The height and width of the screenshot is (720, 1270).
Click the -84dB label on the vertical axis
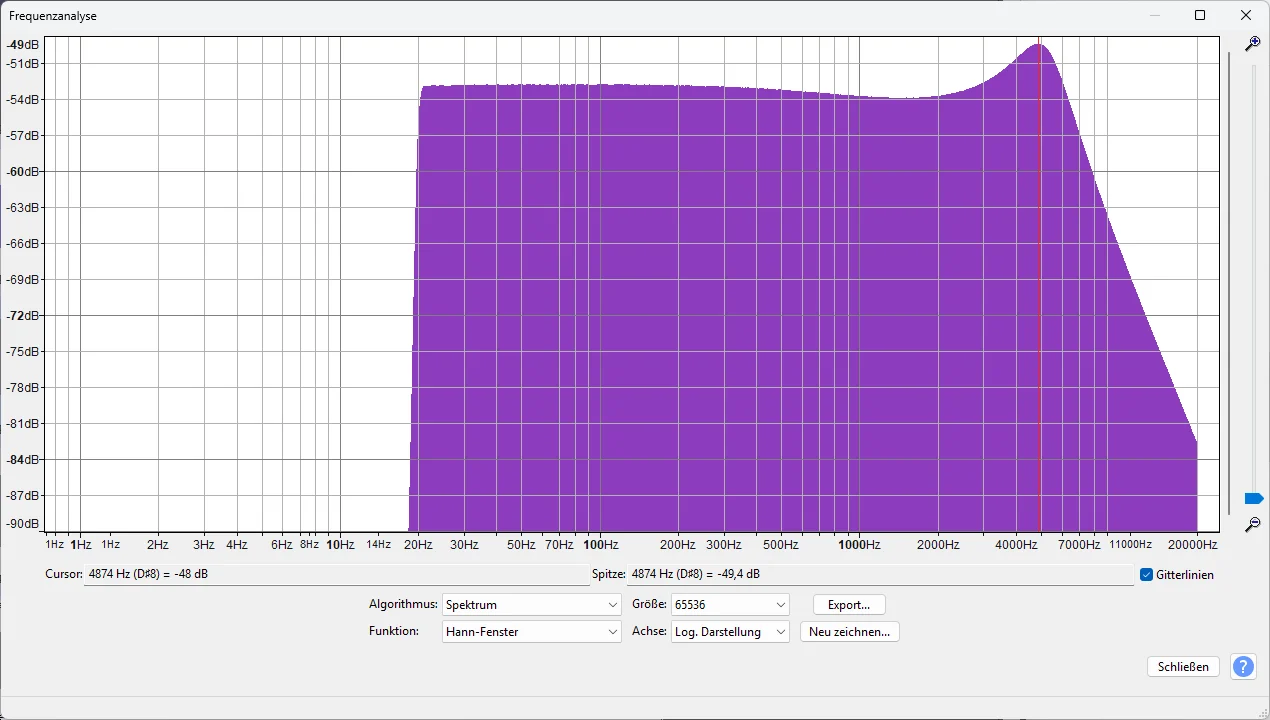[x=23, y=459]
